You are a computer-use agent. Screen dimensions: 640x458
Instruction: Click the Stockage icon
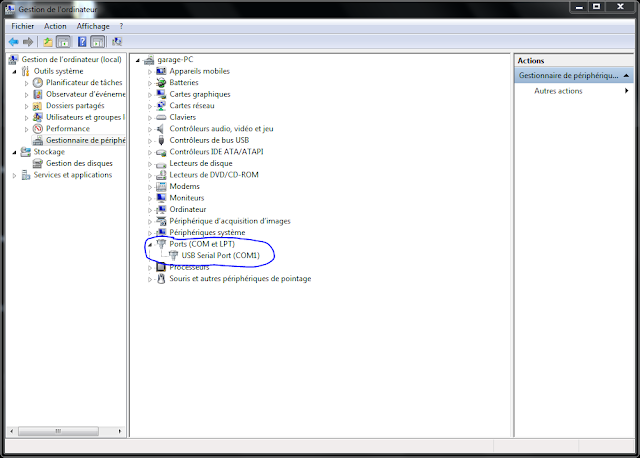tap(26, 152)
